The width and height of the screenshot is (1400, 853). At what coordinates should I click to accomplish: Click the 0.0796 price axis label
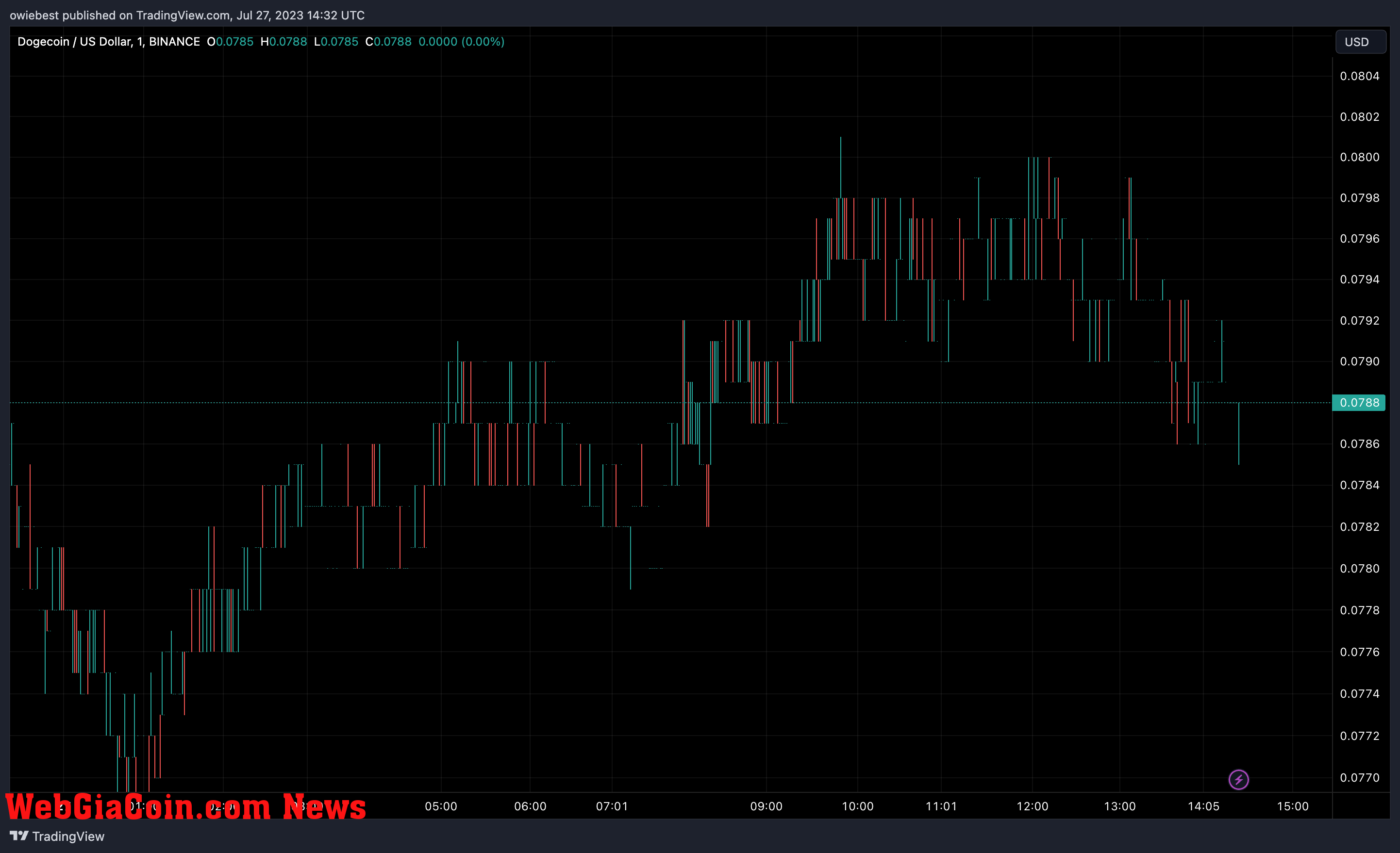tap(1359, 239)
